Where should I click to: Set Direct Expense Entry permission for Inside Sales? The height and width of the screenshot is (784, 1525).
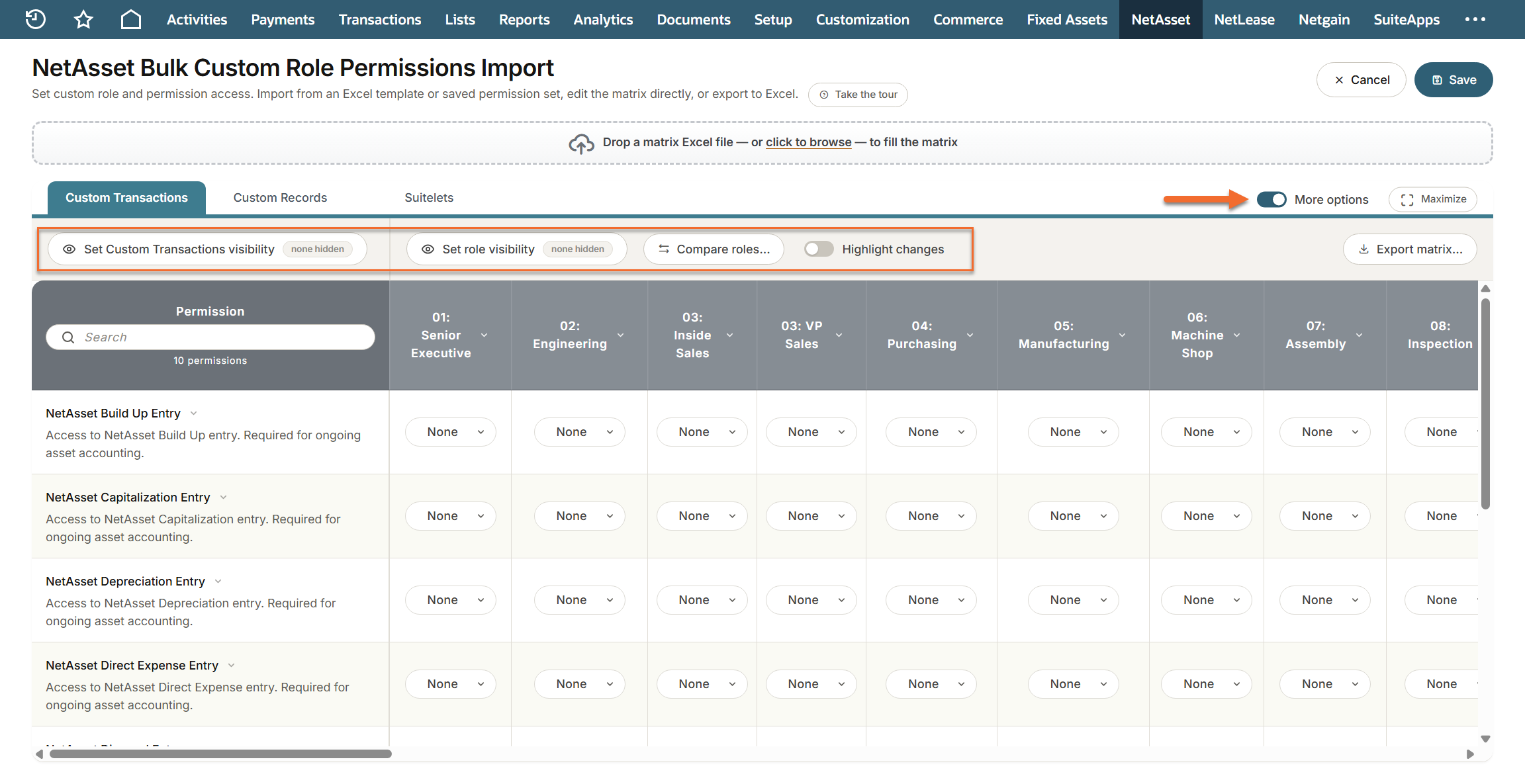click(702, 684)
